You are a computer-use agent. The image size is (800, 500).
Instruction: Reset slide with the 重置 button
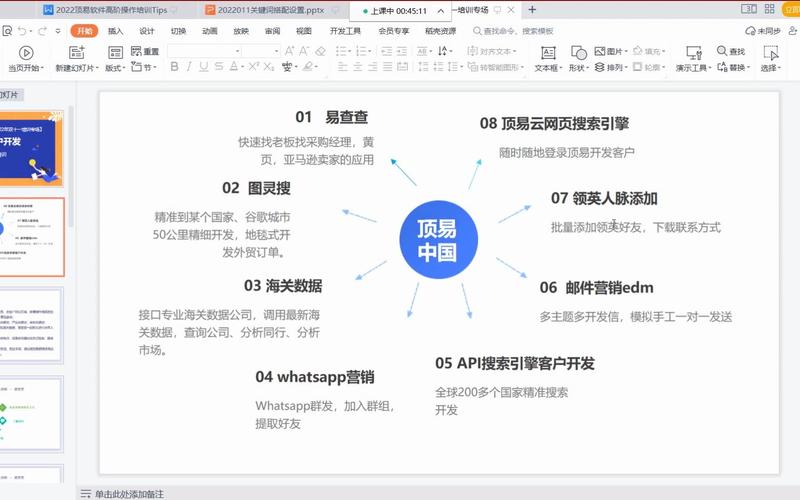coord(145,51)
